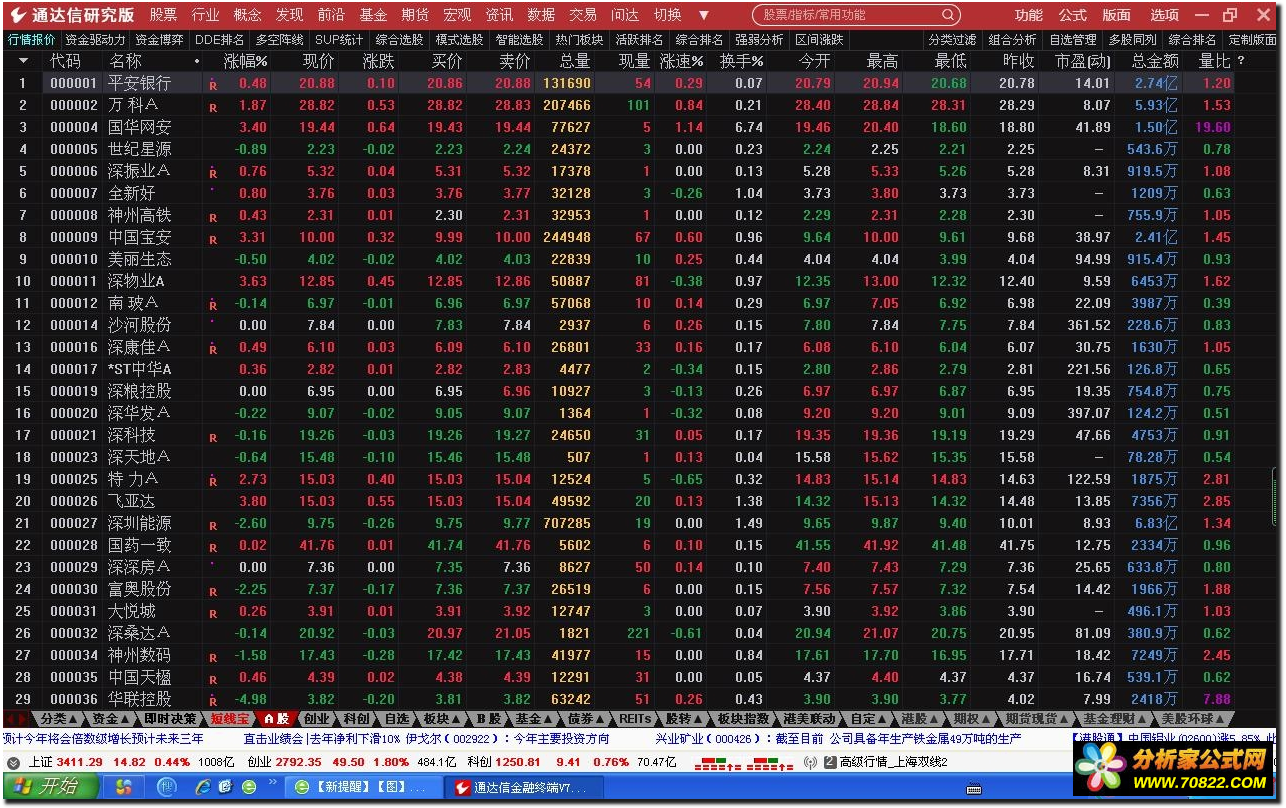The image size is (1286, 808).
Task: Click the R marker icon beside 平安银行
Action: pos(213,84)
